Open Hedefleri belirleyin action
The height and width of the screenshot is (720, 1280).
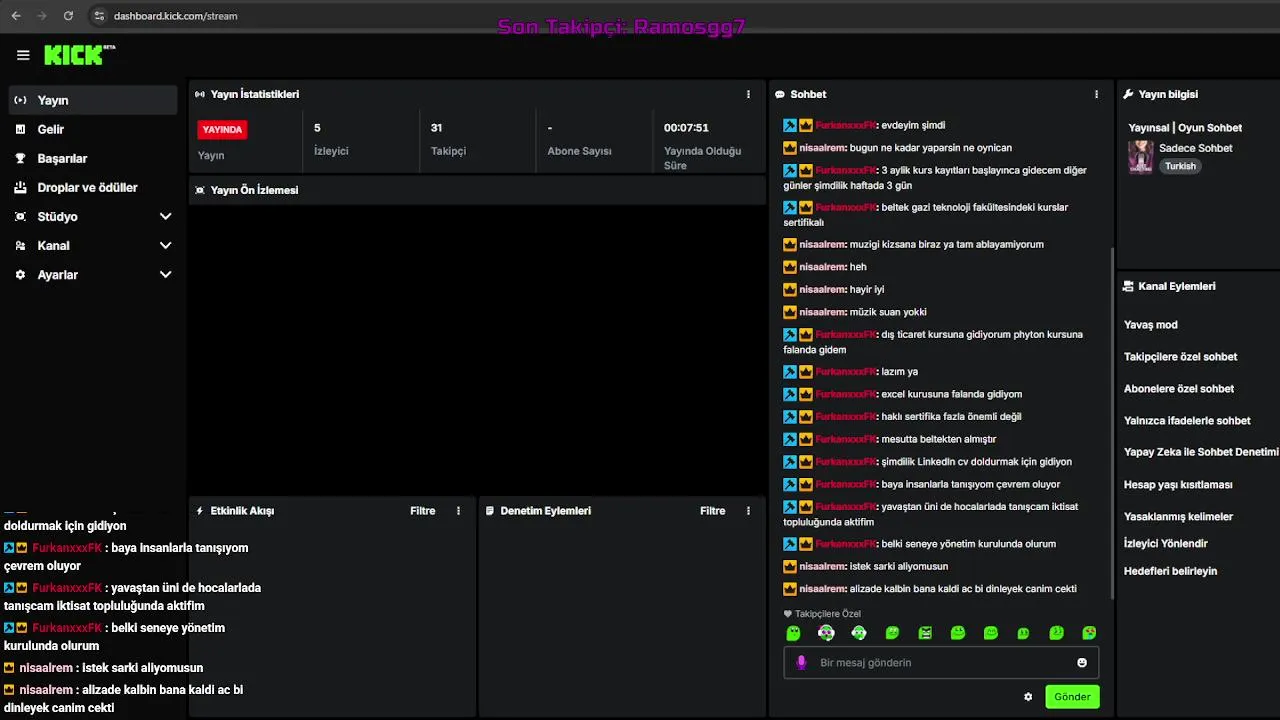(1170, 570)
